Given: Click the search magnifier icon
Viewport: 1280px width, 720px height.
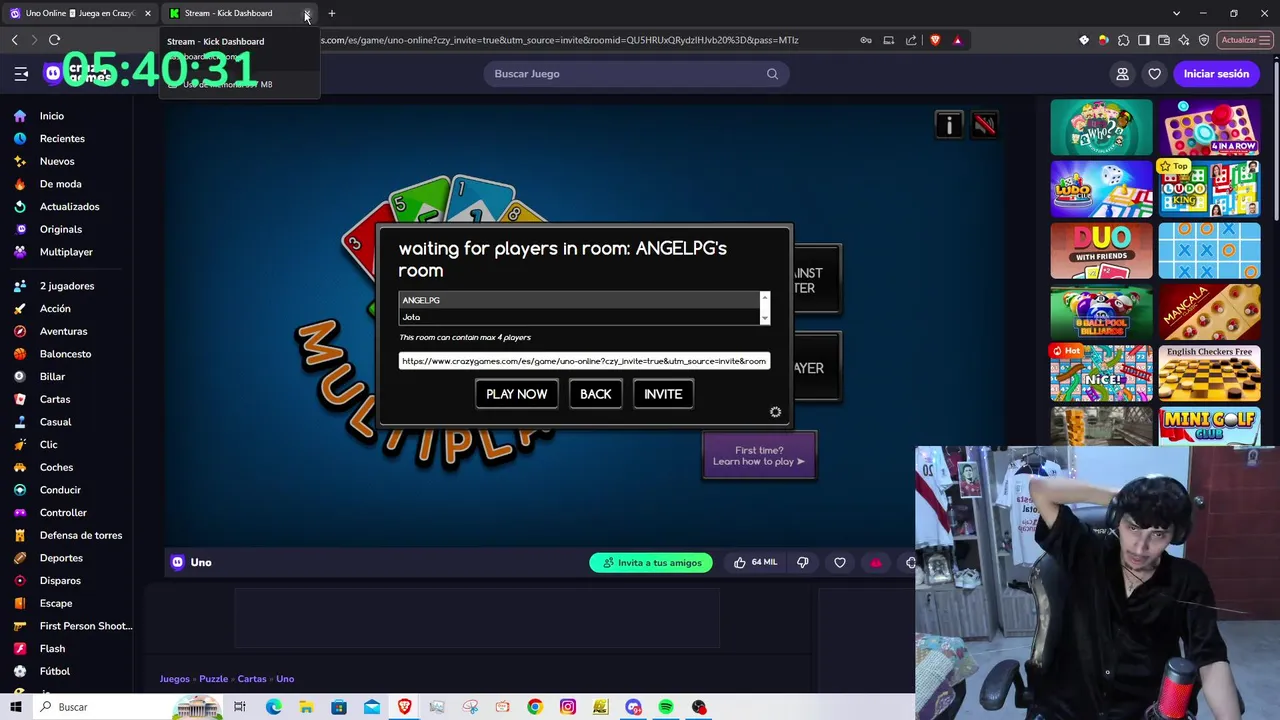Looking at the screenshot, I should [772, 74].
